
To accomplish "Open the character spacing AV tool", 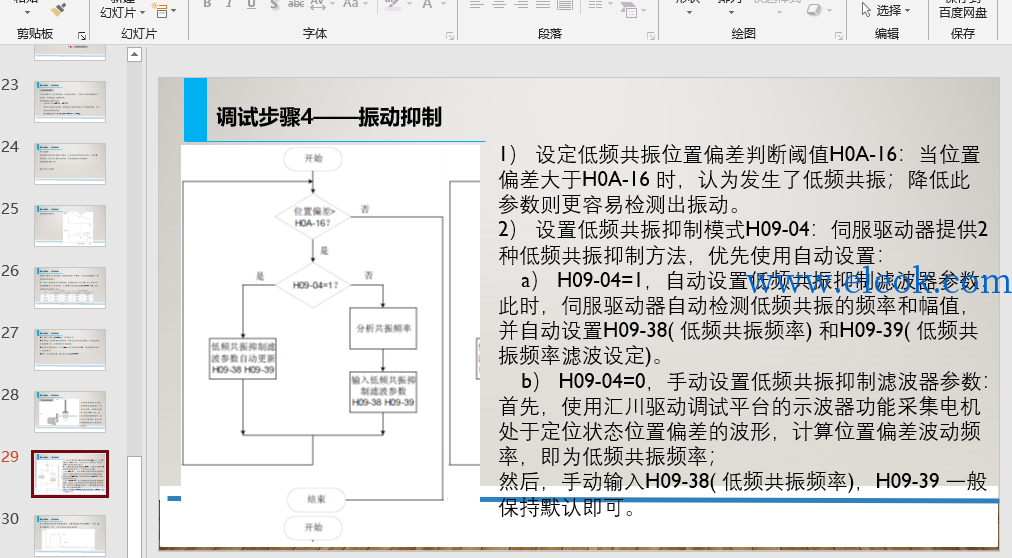I will pos(318,4).
